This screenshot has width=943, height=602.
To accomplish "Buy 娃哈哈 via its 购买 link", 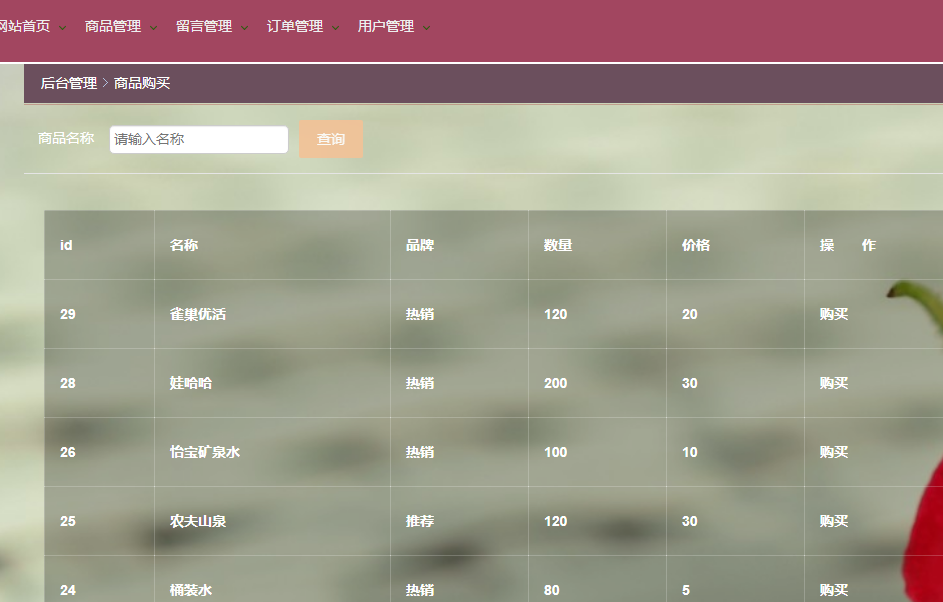I will pyautogui.click(x=834, y=383).
